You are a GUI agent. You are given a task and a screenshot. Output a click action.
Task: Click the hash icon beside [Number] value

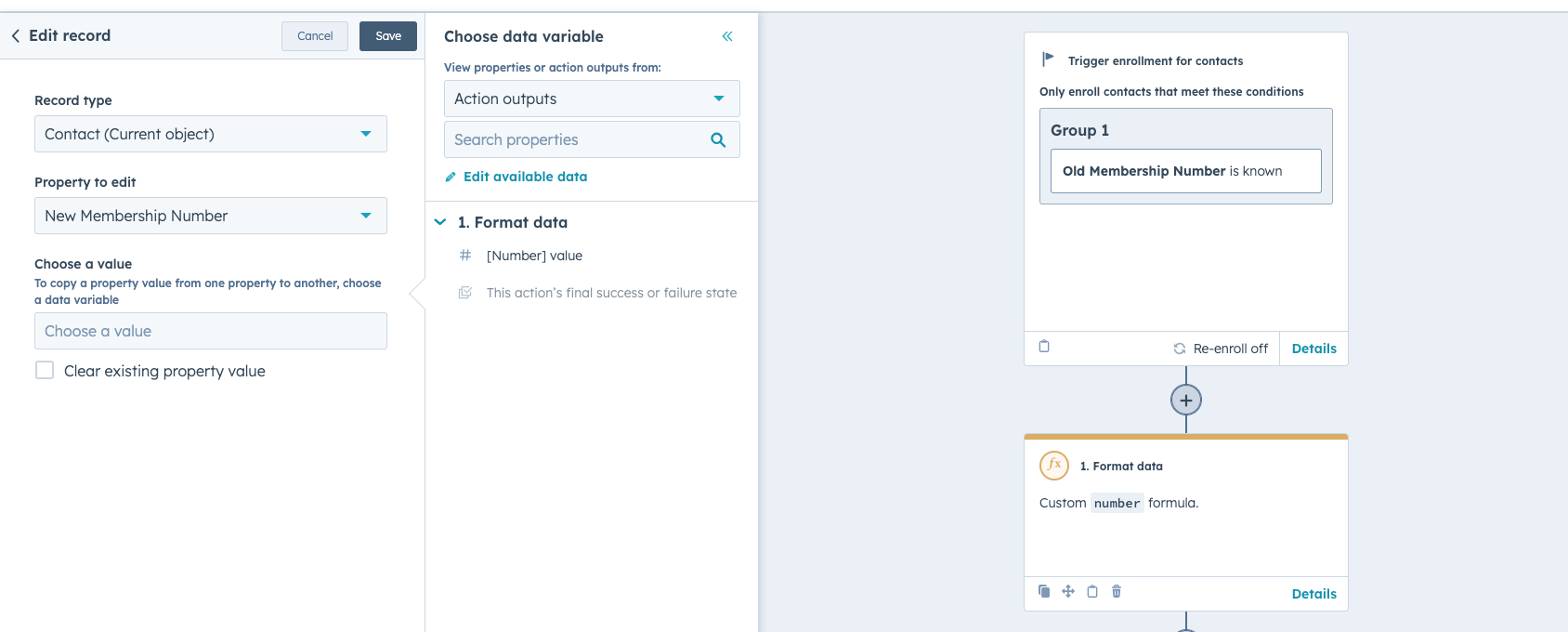click(465, 255)
